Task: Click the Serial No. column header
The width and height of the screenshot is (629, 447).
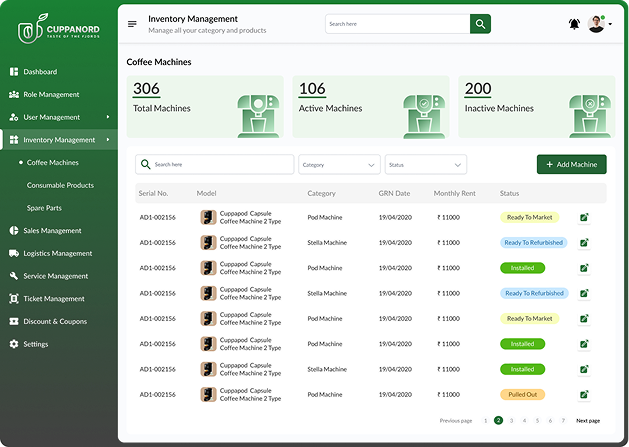Action: 153,193
